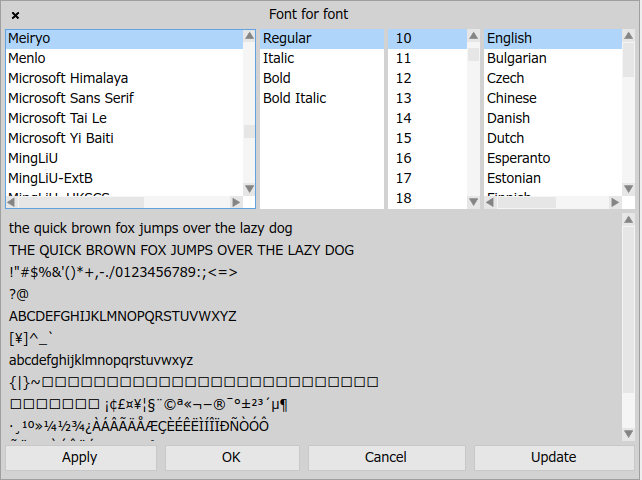The width and height of the screenshot is (642, 480).
Task: Click font list scroll left arrow
Action: pyautogui.click(x=11, y=202)
